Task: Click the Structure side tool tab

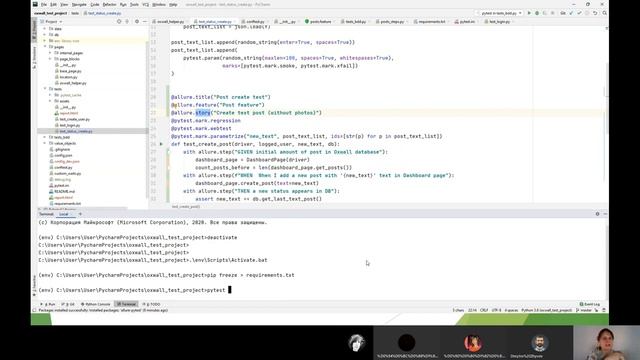Action: click(34, 57)
